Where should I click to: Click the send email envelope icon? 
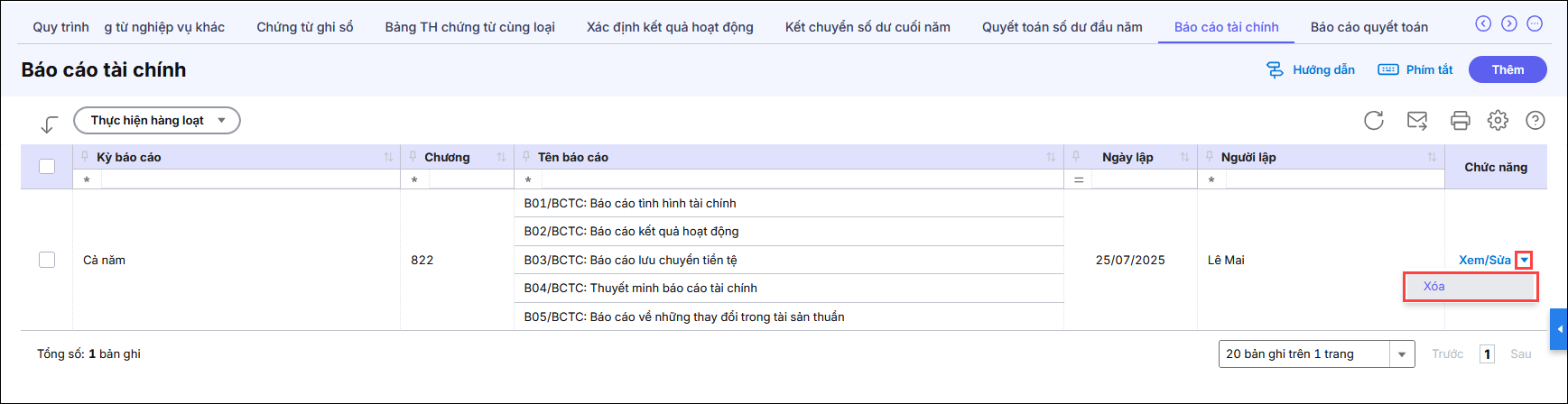pyautogui.click(x=1417, y=121)
